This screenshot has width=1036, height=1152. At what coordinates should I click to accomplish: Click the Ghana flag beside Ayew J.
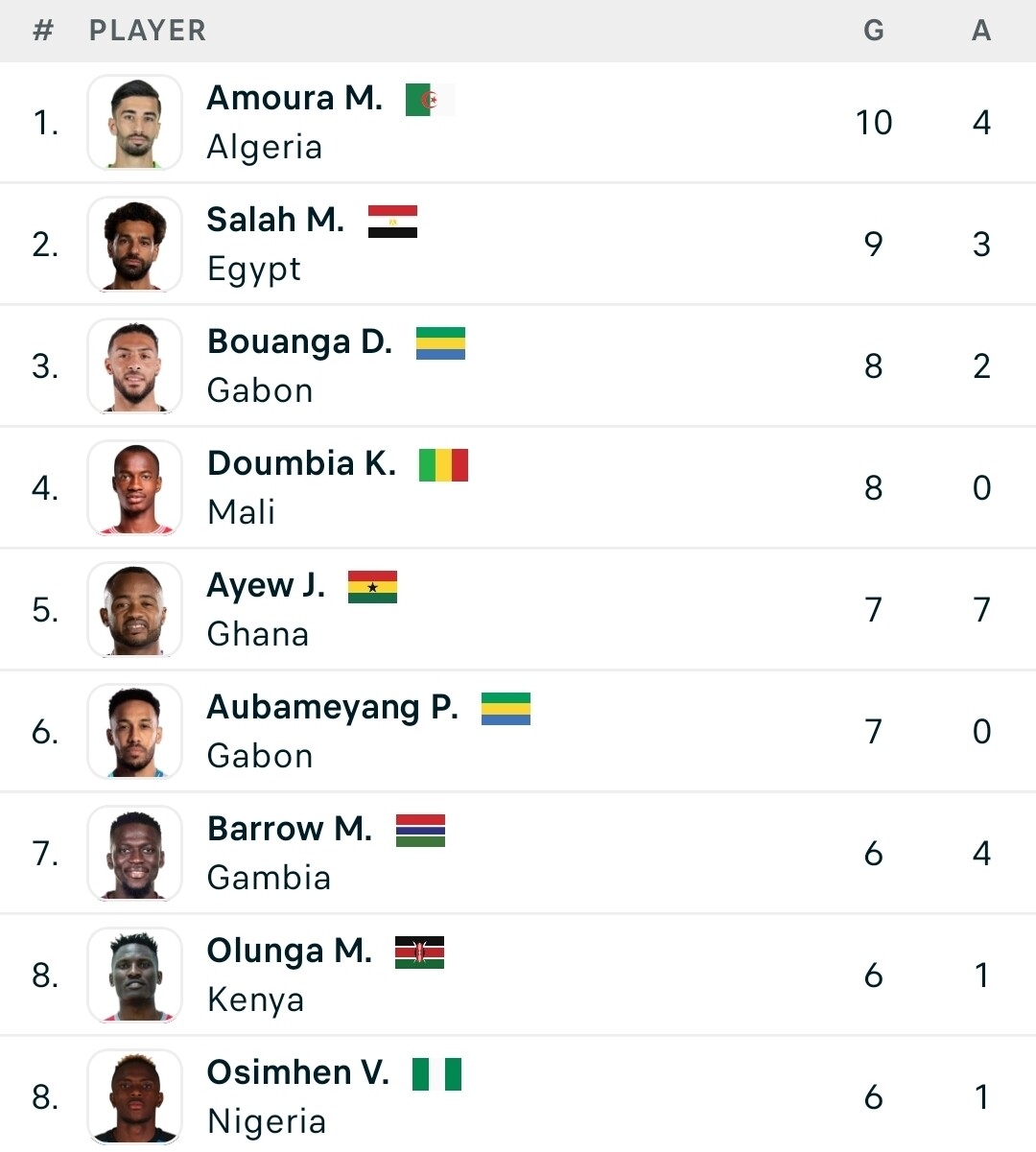click(372, 587)
